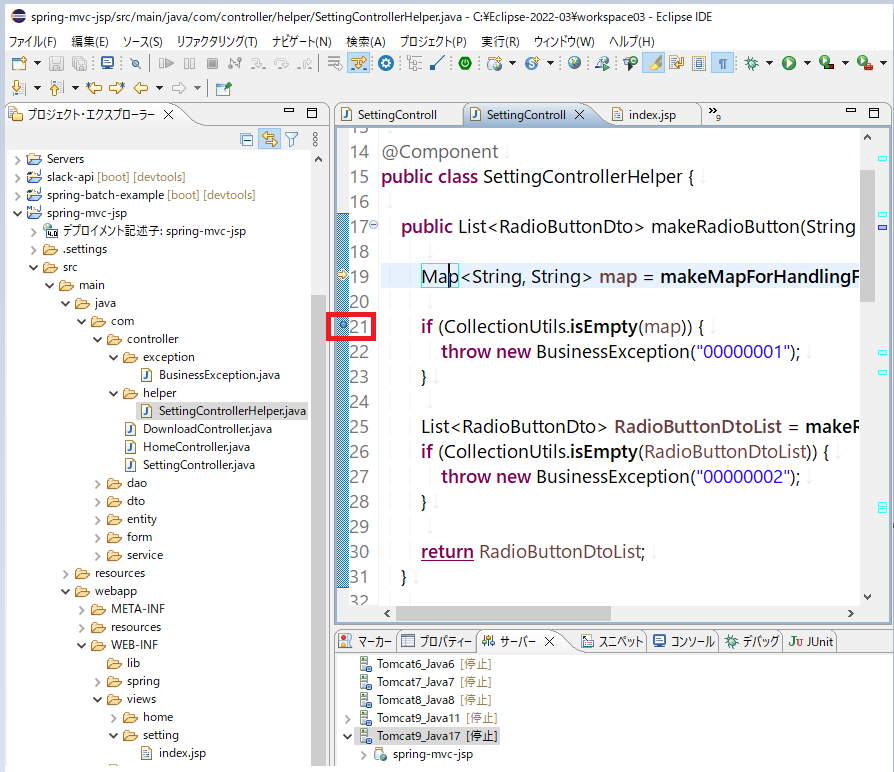Click Last Edit Location icon
The image size is (894, 772).
coord(94,88)
